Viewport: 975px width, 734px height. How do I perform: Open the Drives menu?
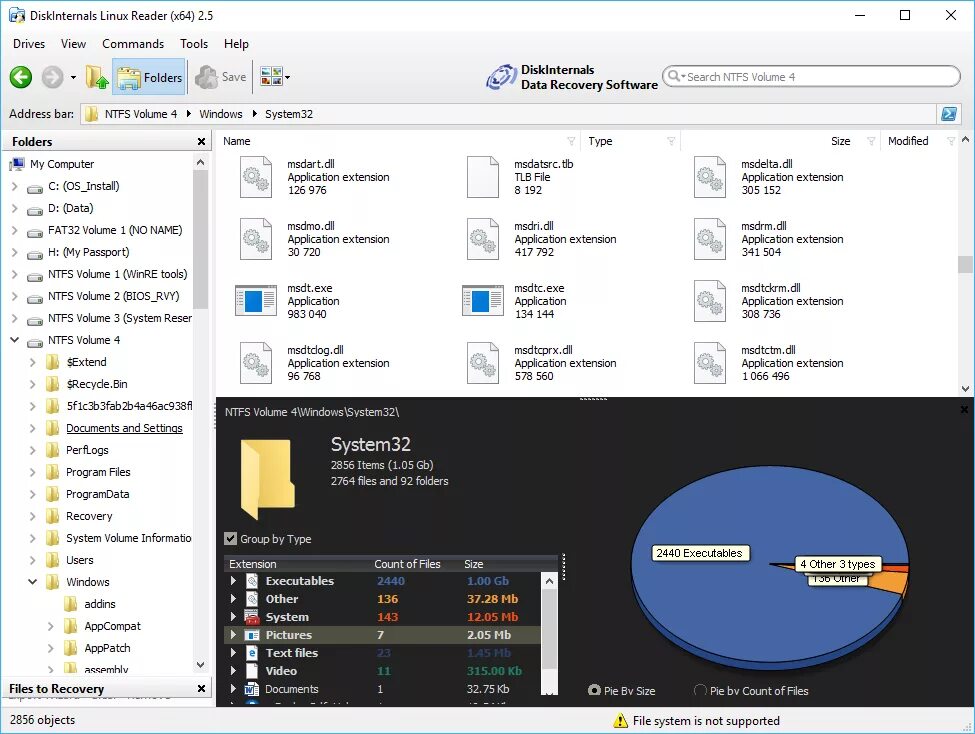[x=29, y=44]
